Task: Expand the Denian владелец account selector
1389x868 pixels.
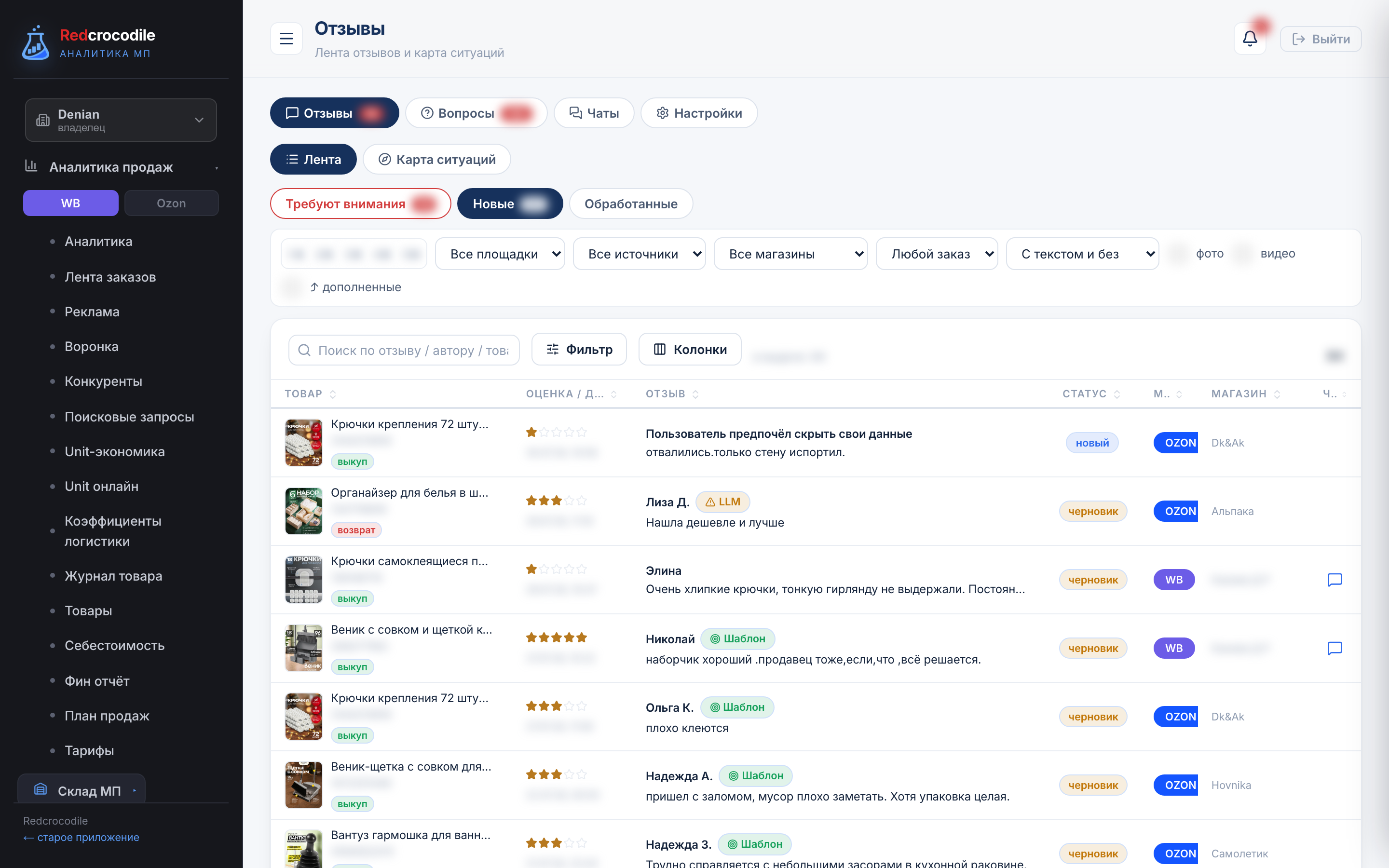Action: coord(121,120)
